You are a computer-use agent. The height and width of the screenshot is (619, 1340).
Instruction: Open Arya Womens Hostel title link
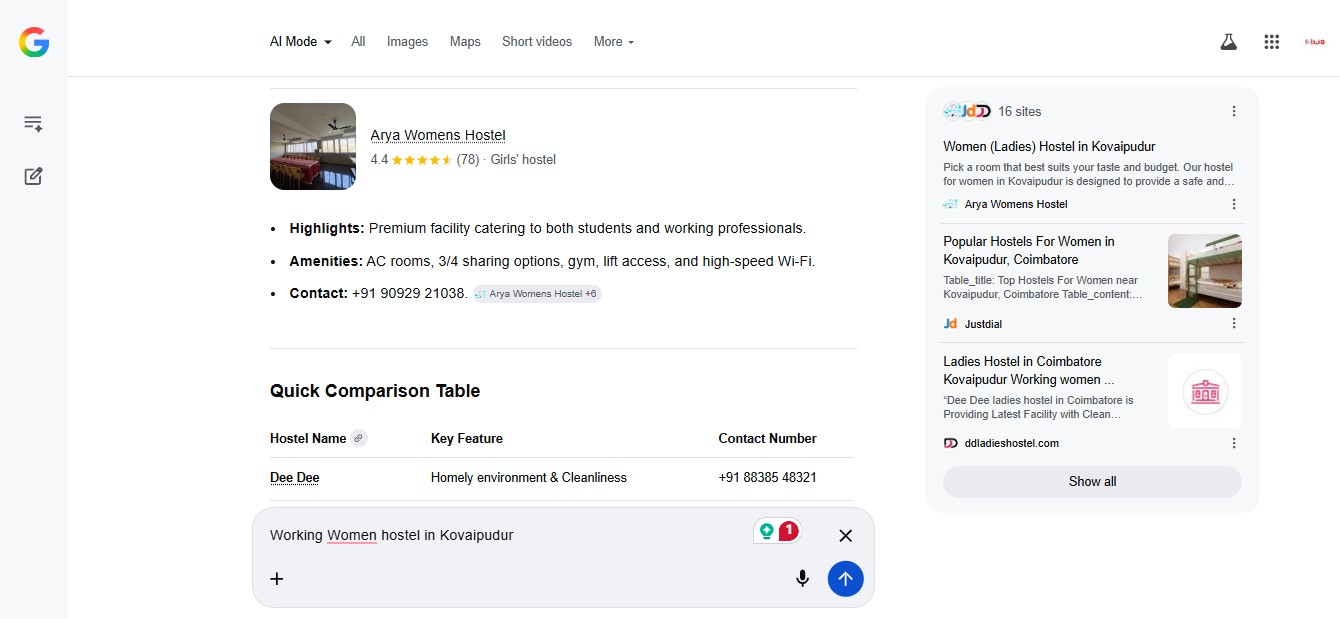tap(438, 135)
